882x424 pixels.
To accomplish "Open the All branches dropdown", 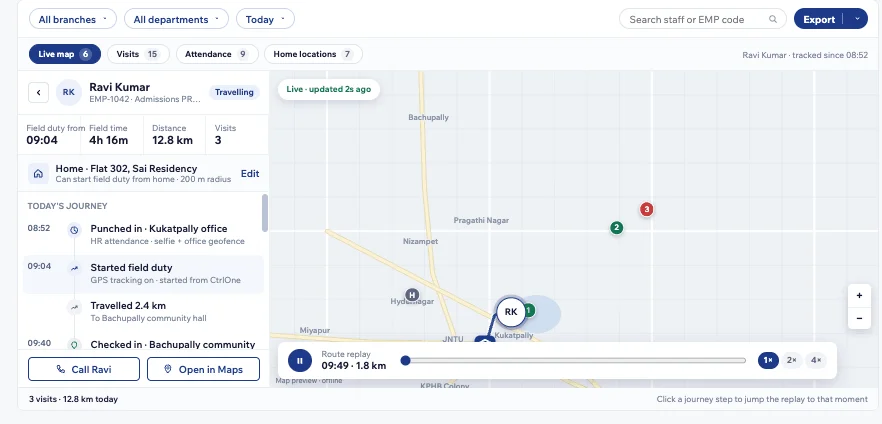I will (x=73, y=19).
